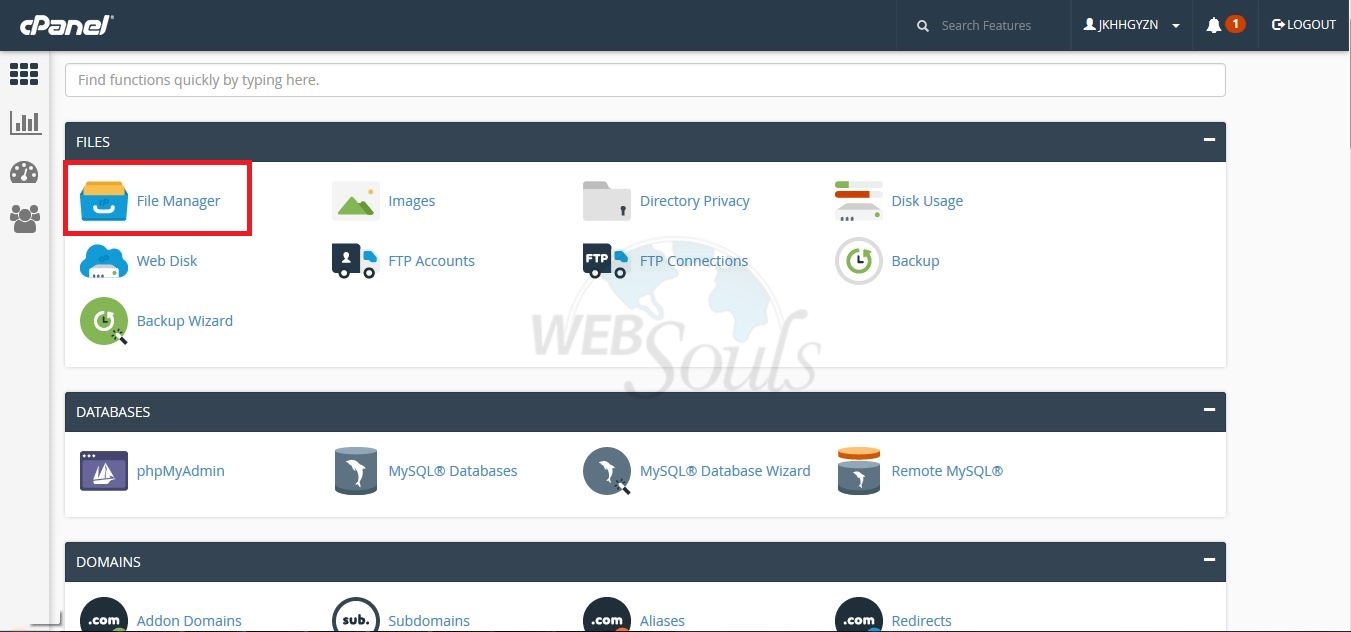The width and height of the screenshot is (1351, 632).
Task: Open the phpMyAdmin link
Action: click(x=181, y=471)
